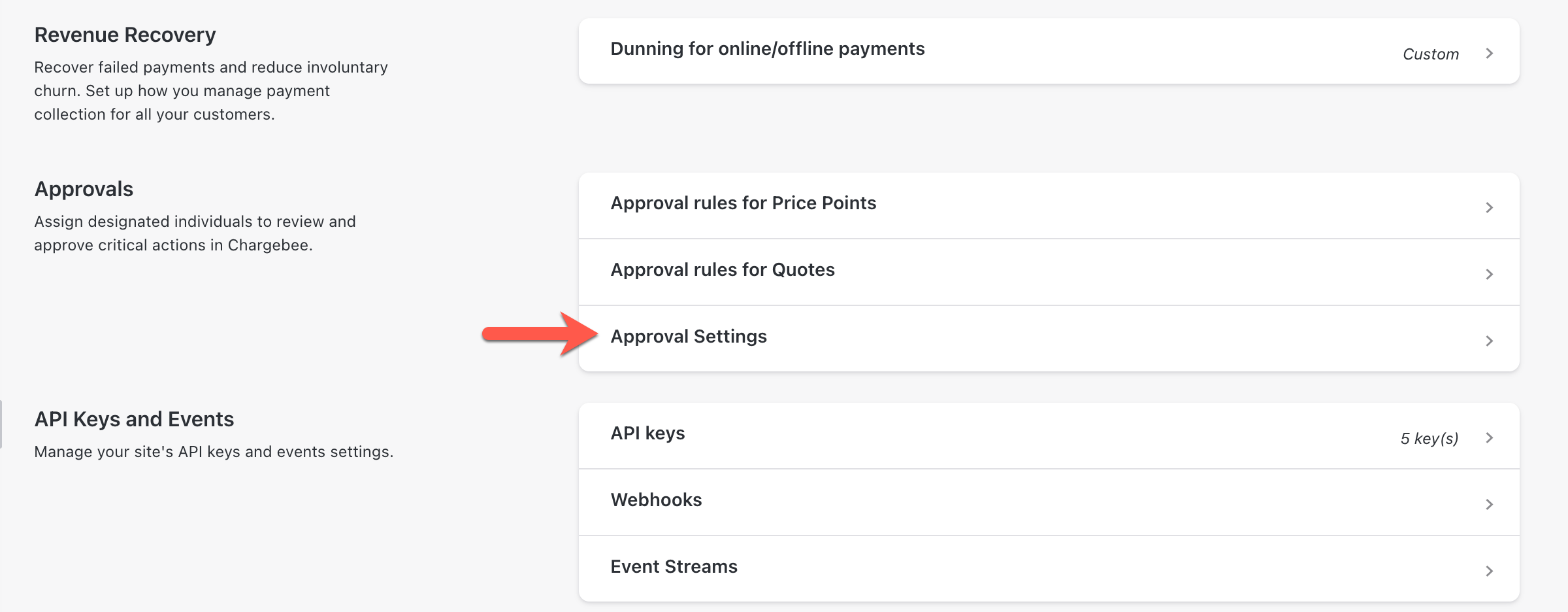Open Approval rules for Quotes
Image resolution: width=1568 pixels, height=612 pixels.
pos(722,270)
